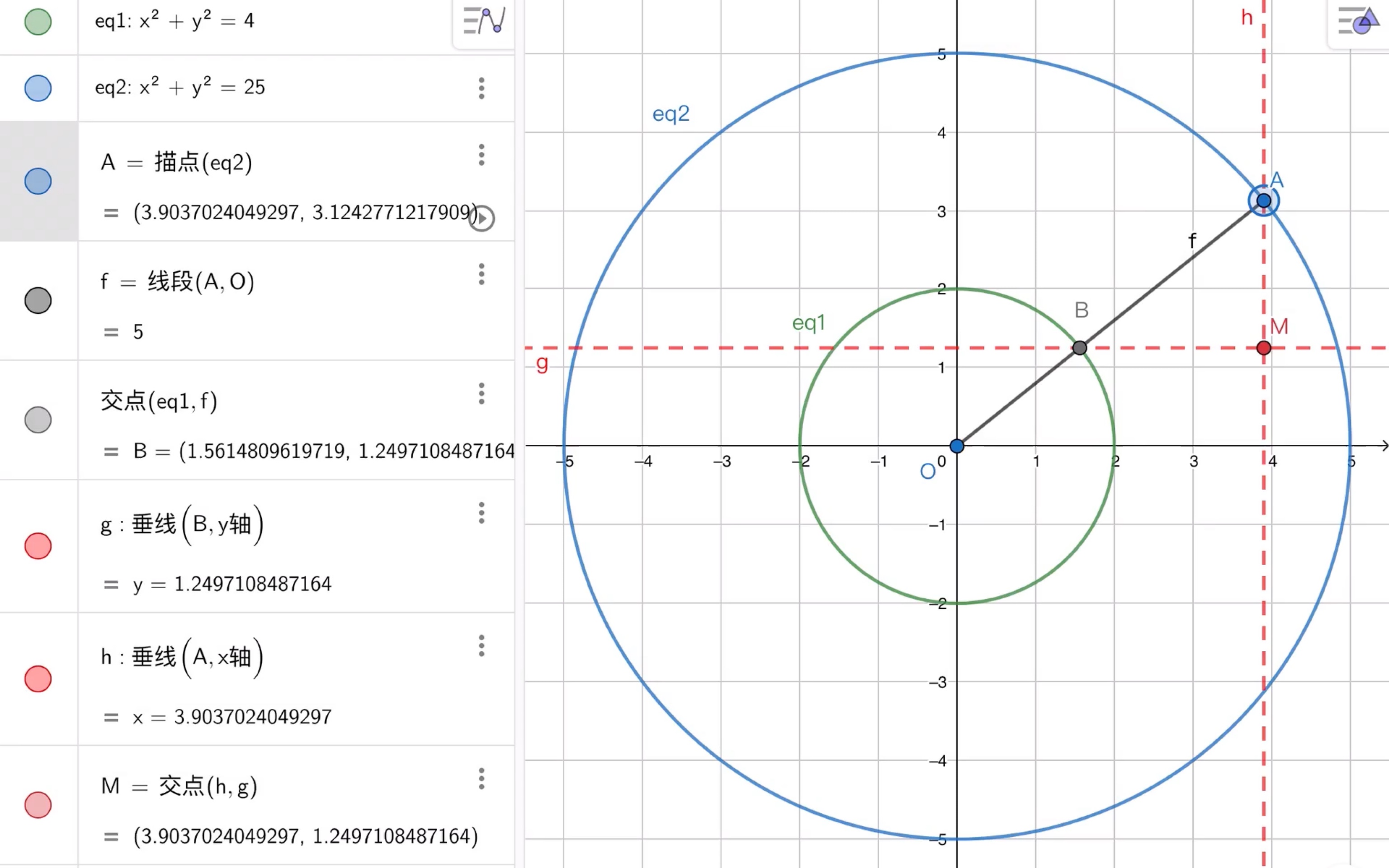The image size is (1389, 868).
Task: Open more options for point A
Action: click(x=482, y=155)
